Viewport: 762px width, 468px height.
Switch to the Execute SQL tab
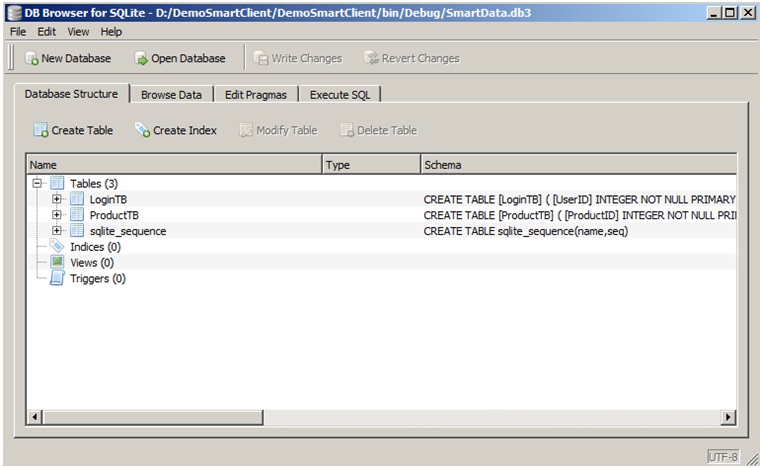tap(340, 95)
